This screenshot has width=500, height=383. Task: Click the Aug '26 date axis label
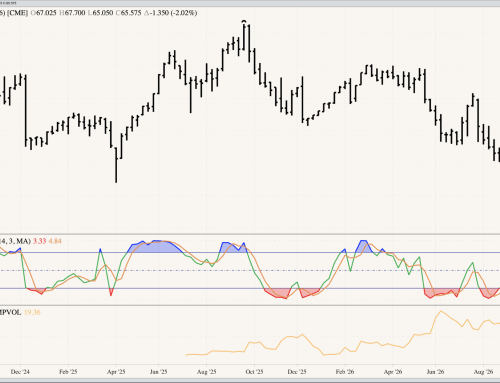coord(483,372)
